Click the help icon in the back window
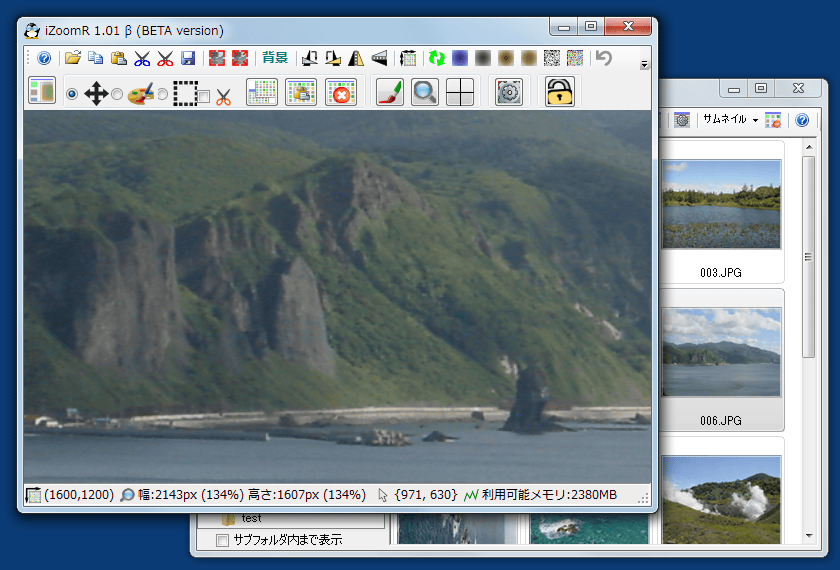Image resolution: width=840 pixels, height=570 pixels. [x=801, y=120]
